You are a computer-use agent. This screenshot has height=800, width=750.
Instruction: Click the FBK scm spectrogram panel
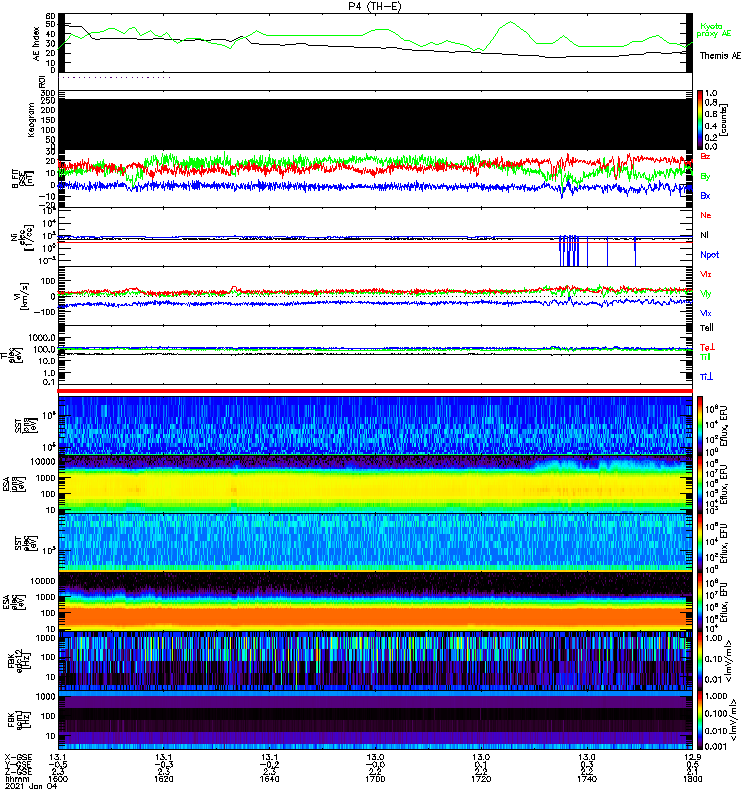[x=375, y=720]
